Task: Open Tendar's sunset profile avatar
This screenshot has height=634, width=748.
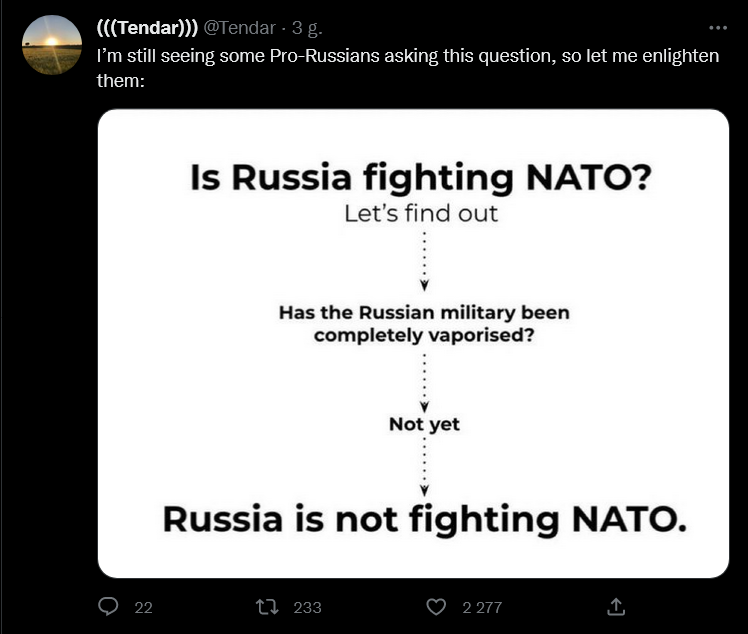Action: [52, 45]
